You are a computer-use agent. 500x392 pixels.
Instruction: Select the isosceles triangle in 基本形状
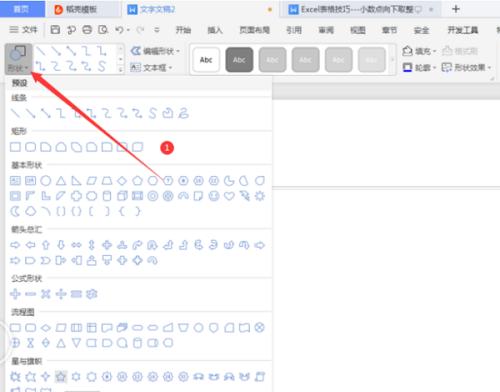pos(61,181)
